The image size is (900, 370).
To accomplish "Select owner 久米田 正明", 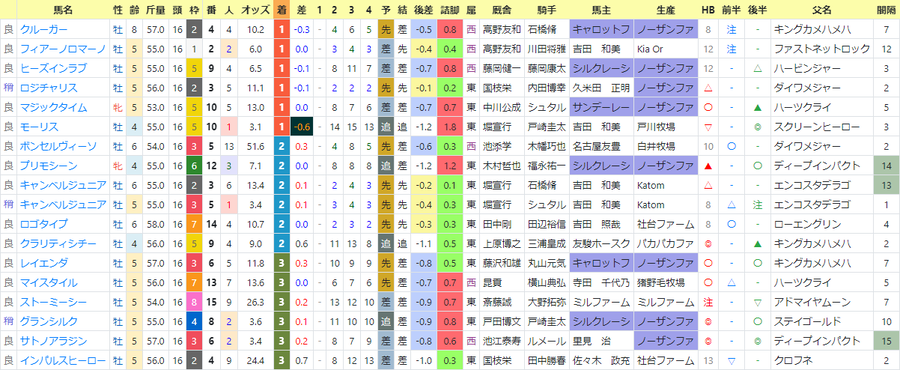I will (601, 88).
